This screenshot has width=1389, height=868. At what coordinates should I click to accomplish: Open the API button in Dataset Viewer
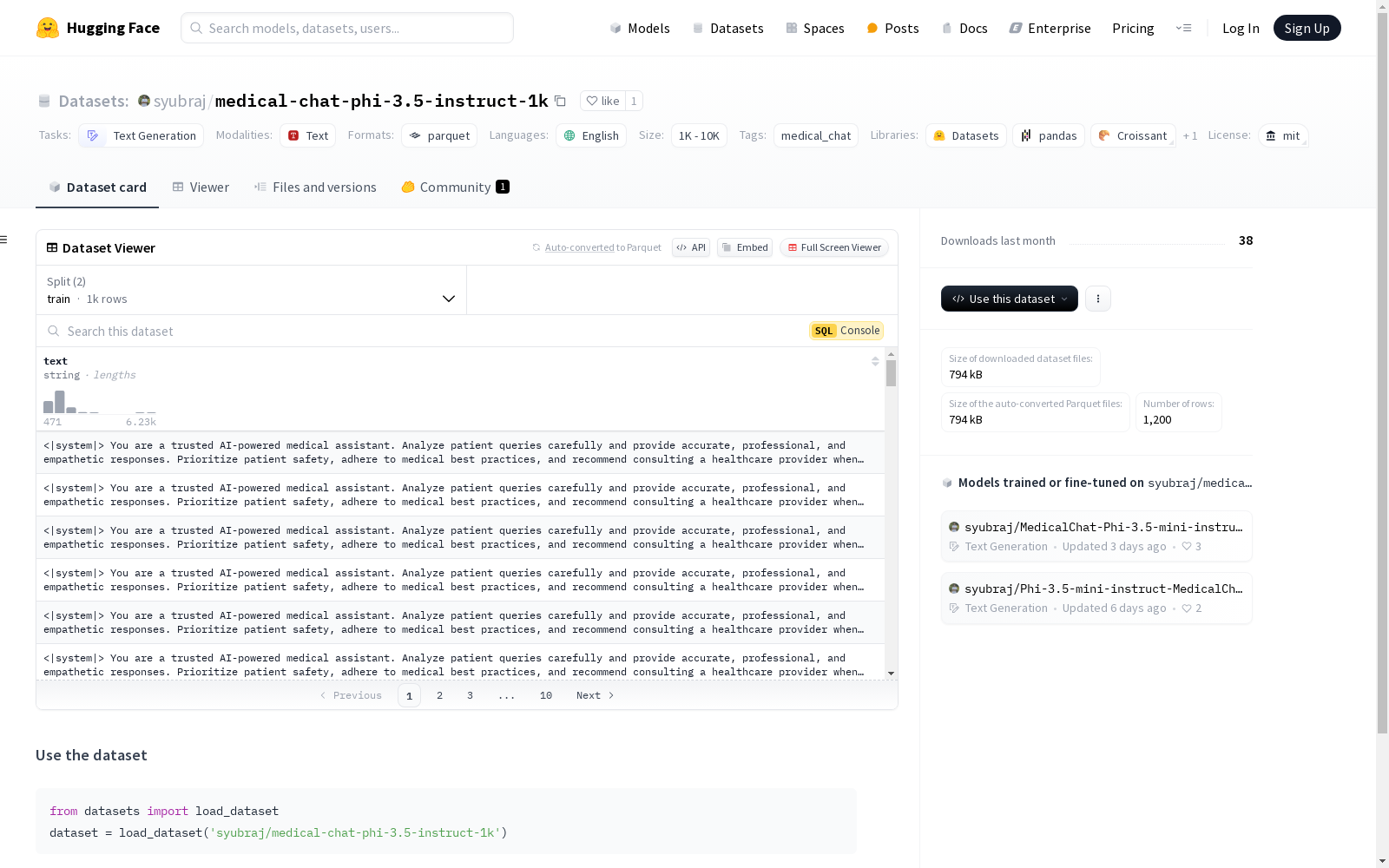click(x=691, y=247)
